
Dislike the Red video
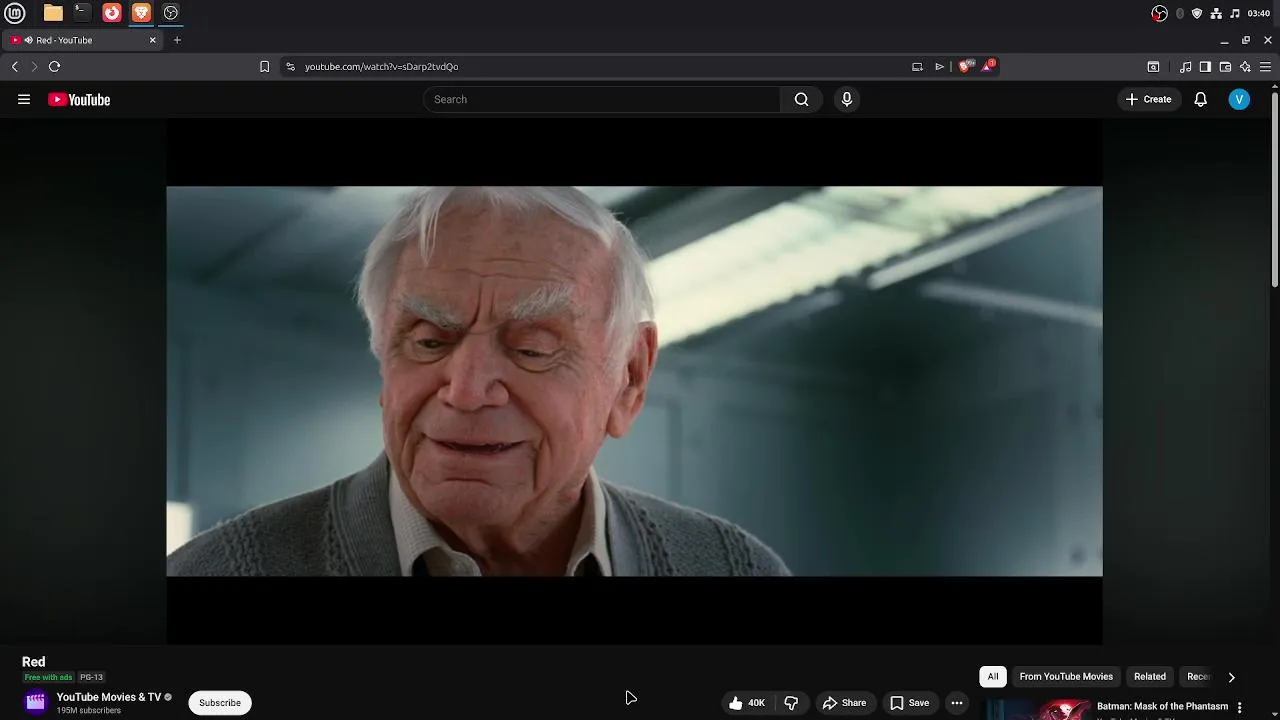point(791,703)
